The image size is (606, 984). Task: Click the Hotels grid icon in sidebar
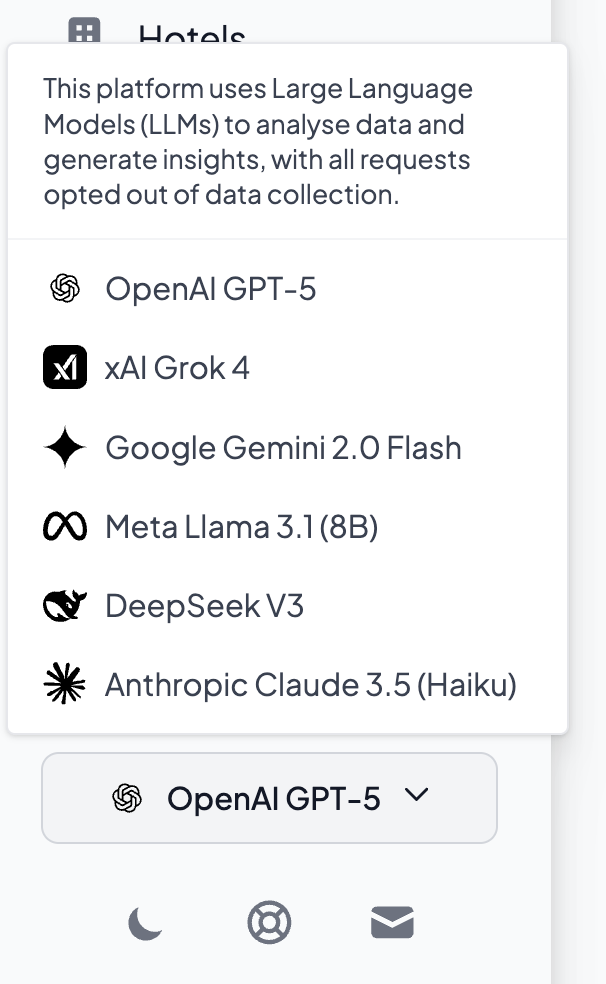coord(84,33)
